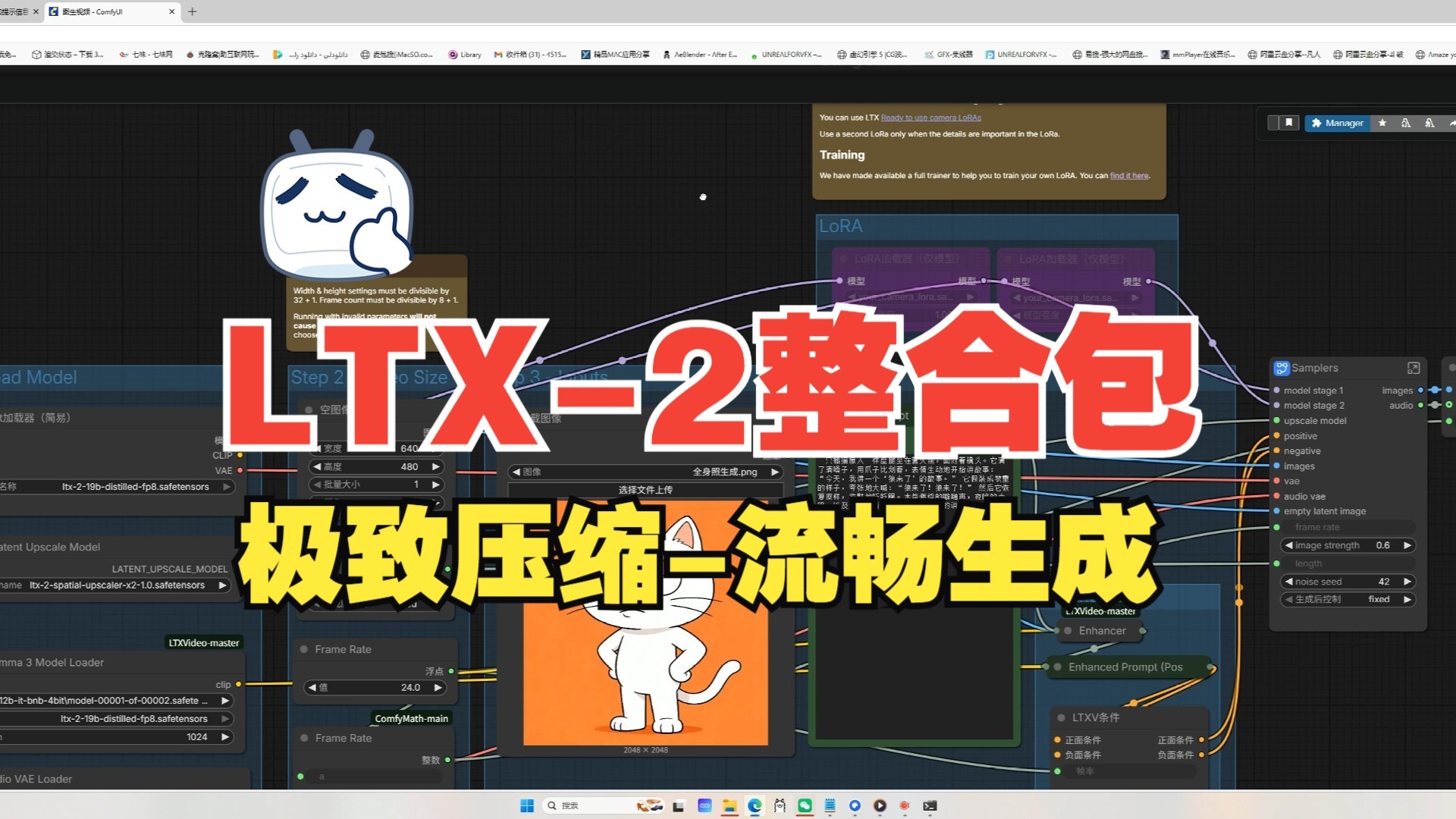
Task: Click the star favorites icon beside Manager
Action: tap(1382, 123)
